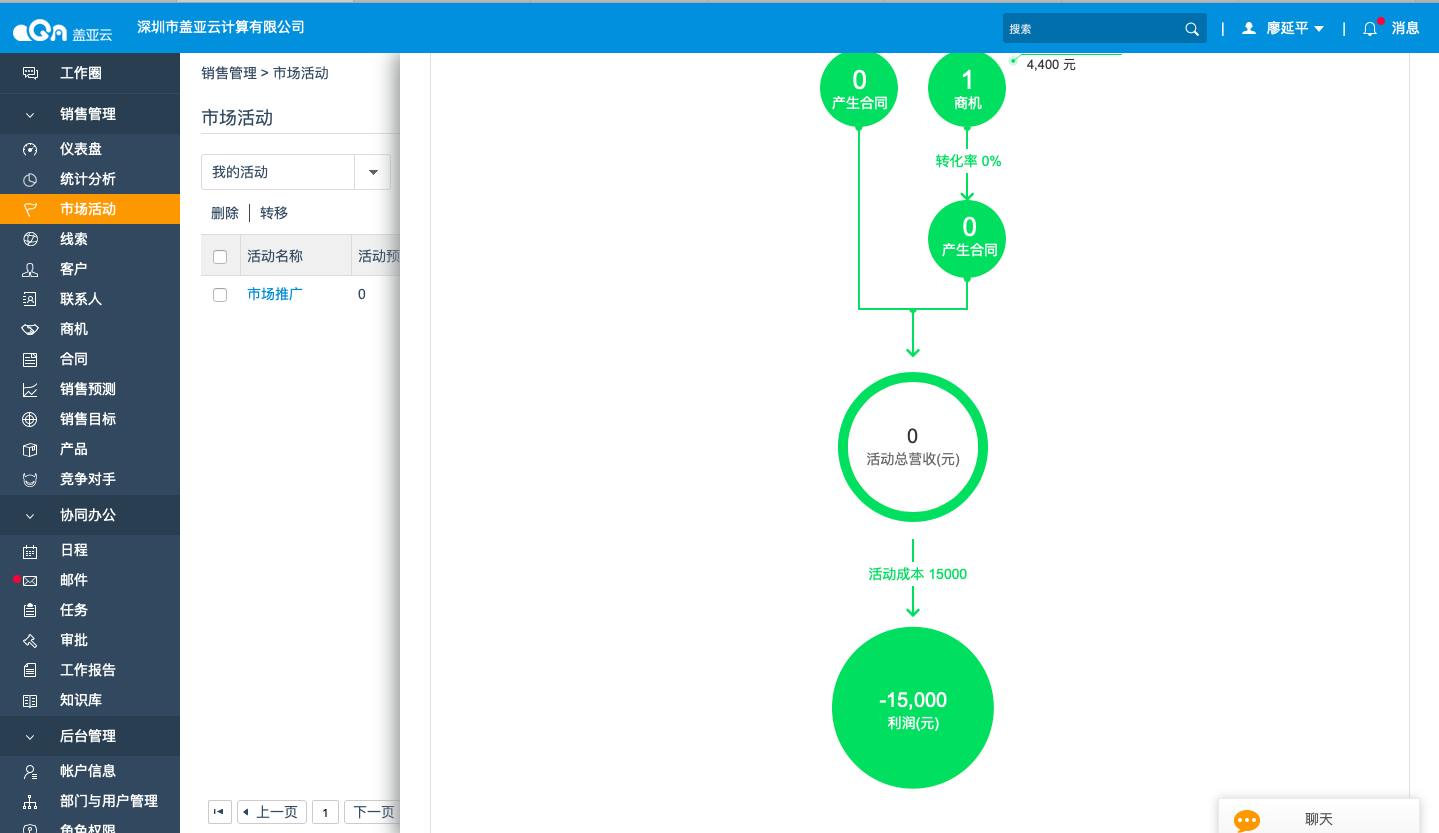1439x833 pixels.
Task: Click the 邮件 envelope icon
Action: [x=30, y=580]
